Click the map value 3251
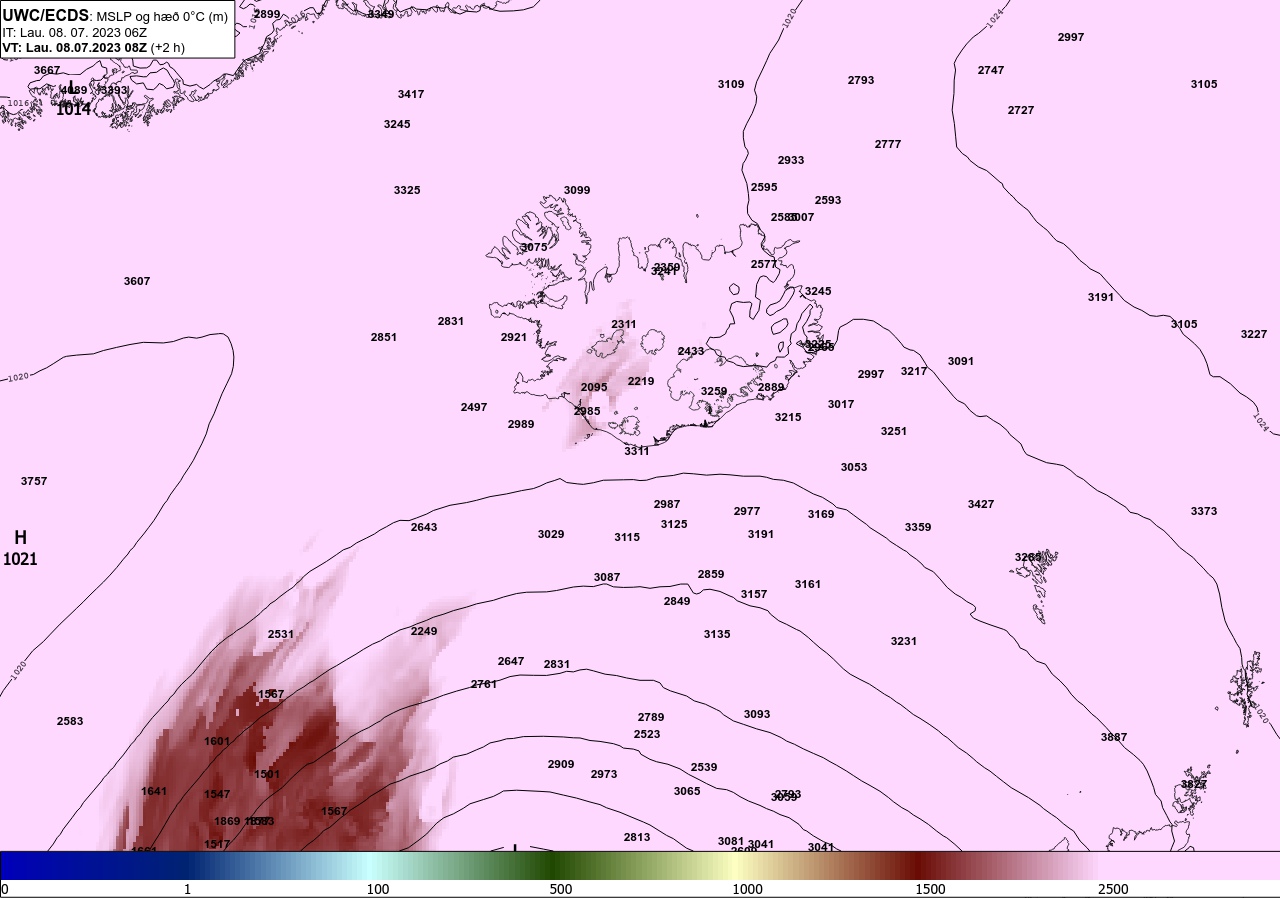The height and width of the screenshot is (898, 1280). [x=894, y=431]
